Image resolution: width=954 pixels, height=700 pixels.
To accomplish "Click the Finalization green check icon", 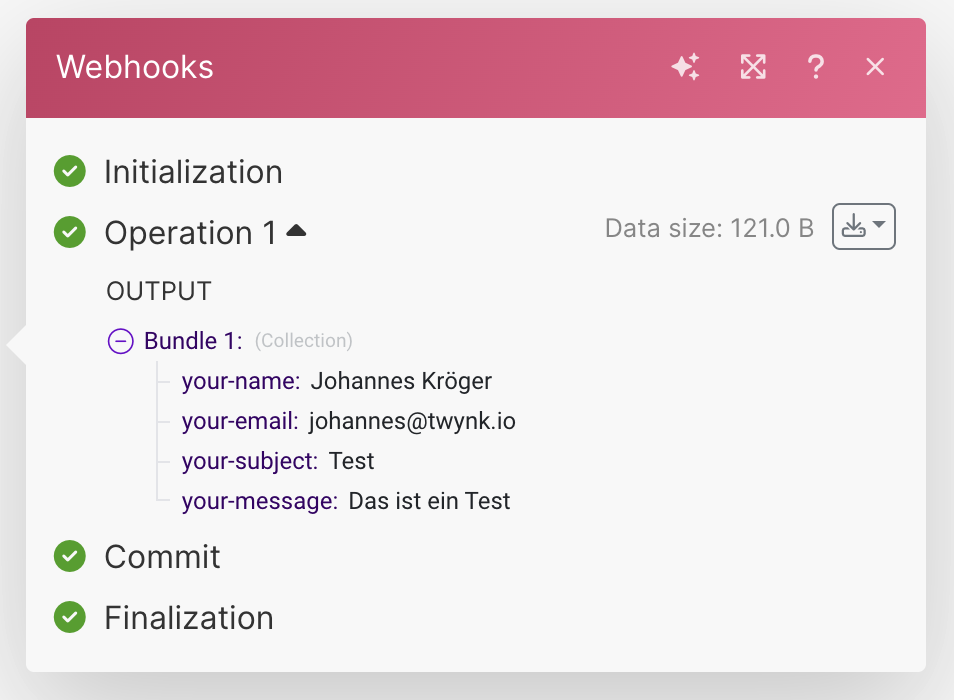I will (69, 618).
